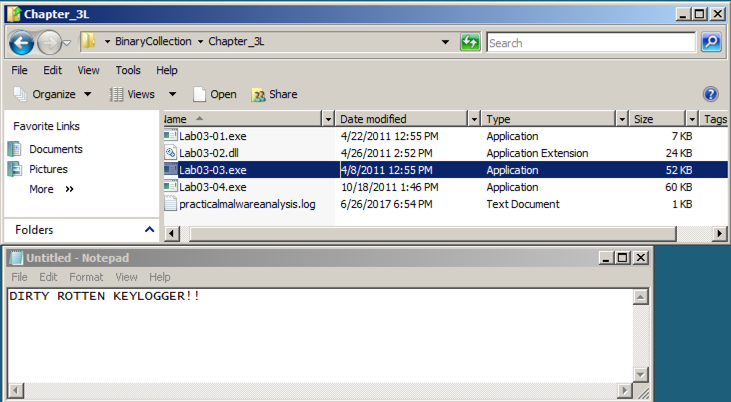Click the practicalmalwareanalysis.log file icon
The width and height of the screenshot is (731, 402).
pyautogui.click(x=171, y=204)
